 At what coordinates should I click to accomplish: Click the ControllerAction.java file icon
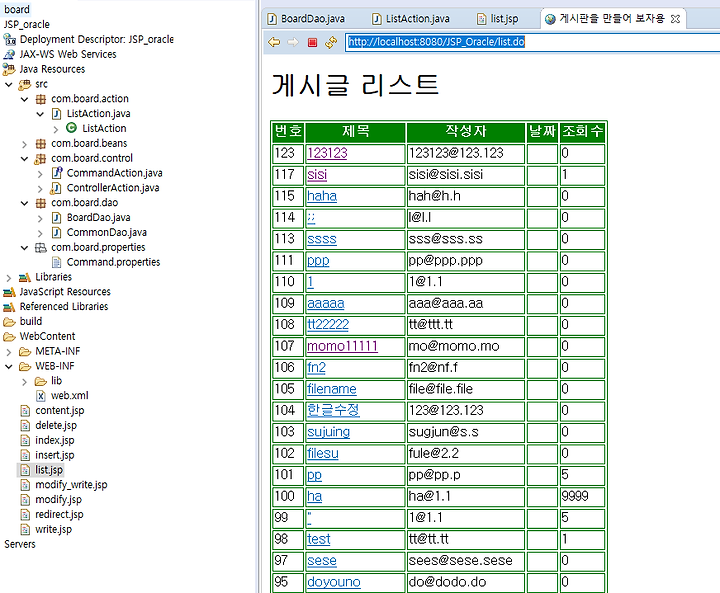tap(56, 188)
